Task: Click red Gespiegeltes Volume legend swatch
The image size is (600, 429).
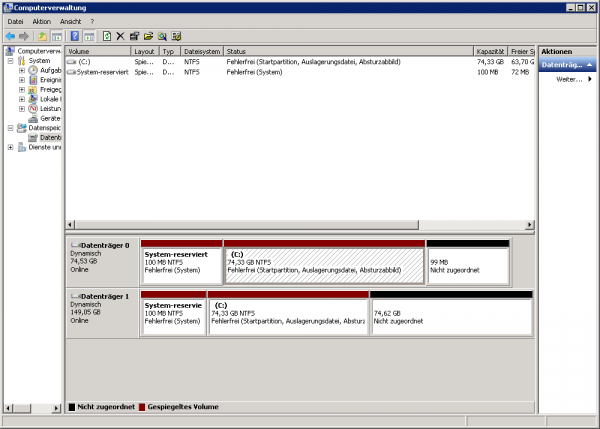Action: coord(142,407)
